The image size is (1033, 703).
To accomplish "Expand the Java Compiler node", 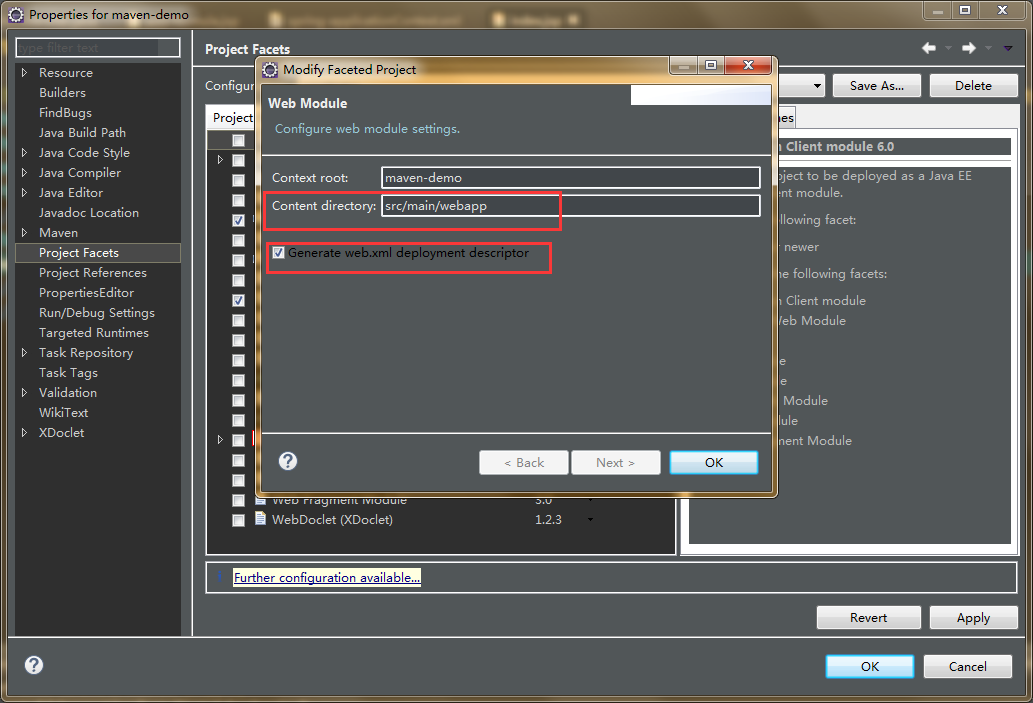I will (x=24, y=173).
